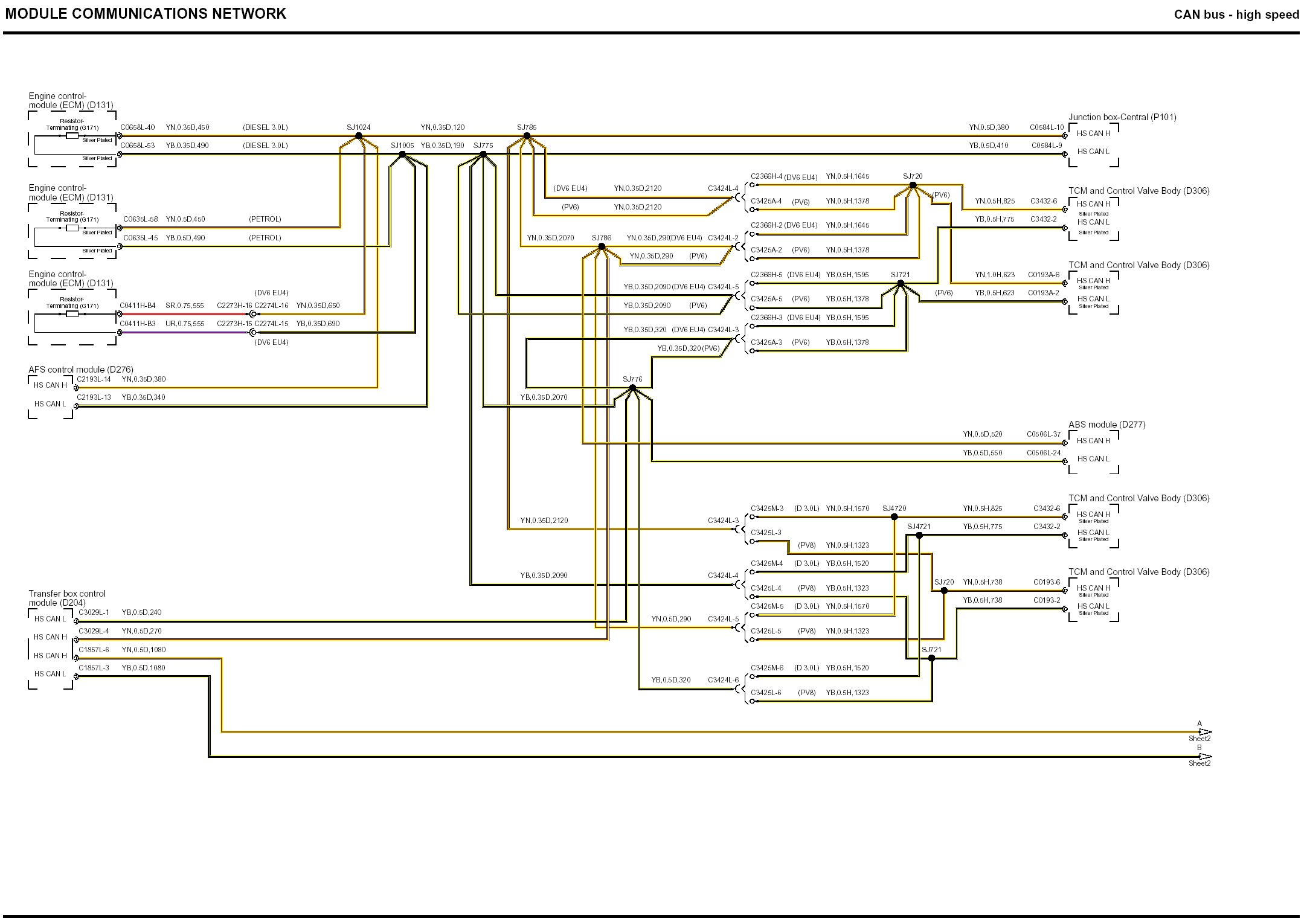Select the SJ4720 splice node
This screenshot has height=924, width=1307.
coord(894,517)
